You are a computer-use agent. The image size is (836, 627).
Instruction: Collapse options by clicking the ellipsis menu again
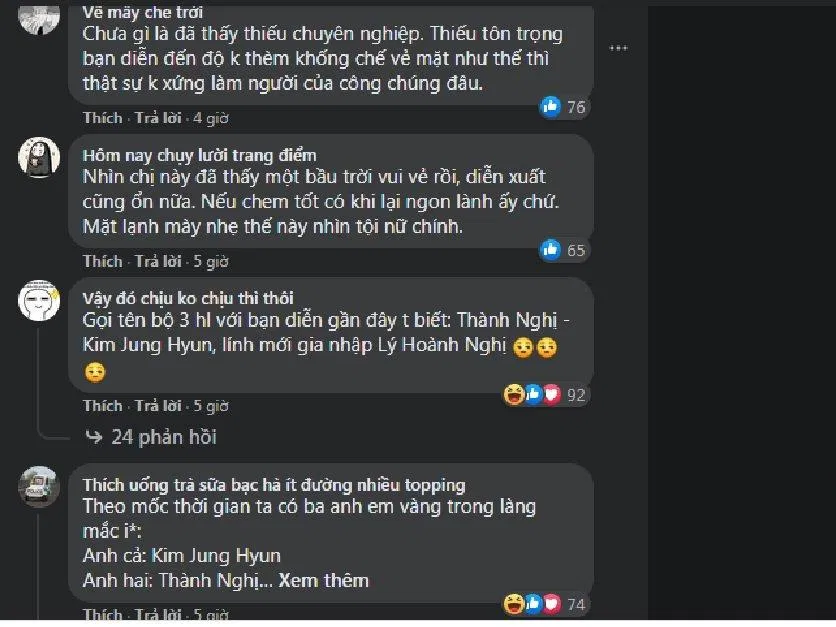(619, 46)
